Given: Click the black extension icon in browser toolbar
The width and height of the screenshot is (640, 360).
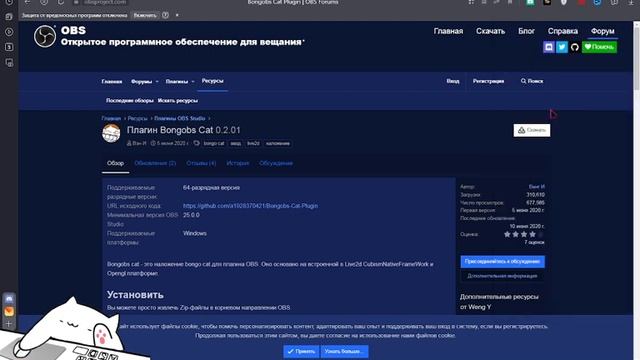Looking at the screenshot, I should click(547, 2).
